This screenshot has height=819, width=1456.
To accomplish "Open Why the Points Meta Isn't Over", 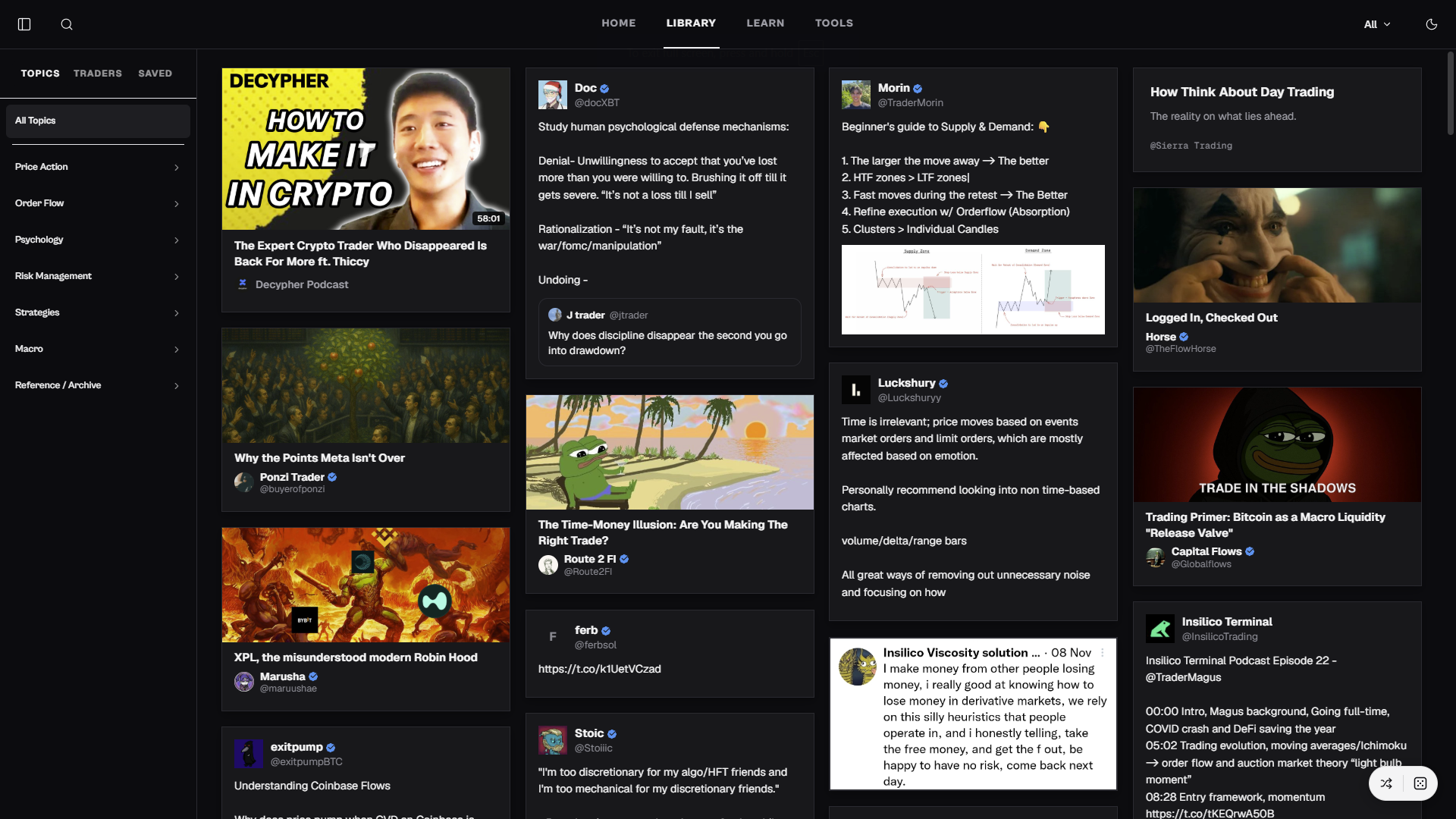I will point(319,458).
